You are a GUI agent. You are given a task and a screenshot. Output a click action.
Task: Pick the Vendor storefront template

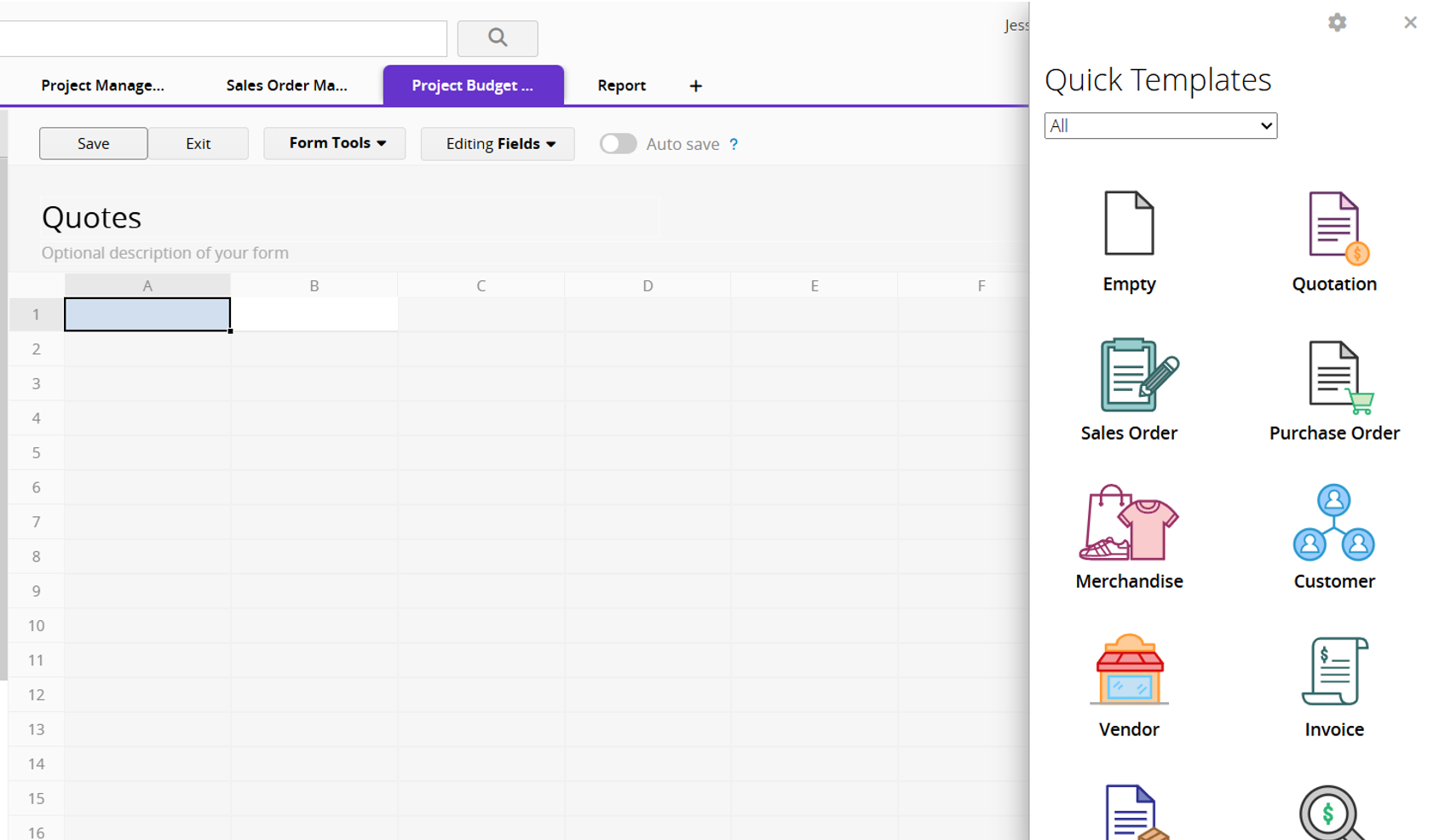(x=1129, y=670)
